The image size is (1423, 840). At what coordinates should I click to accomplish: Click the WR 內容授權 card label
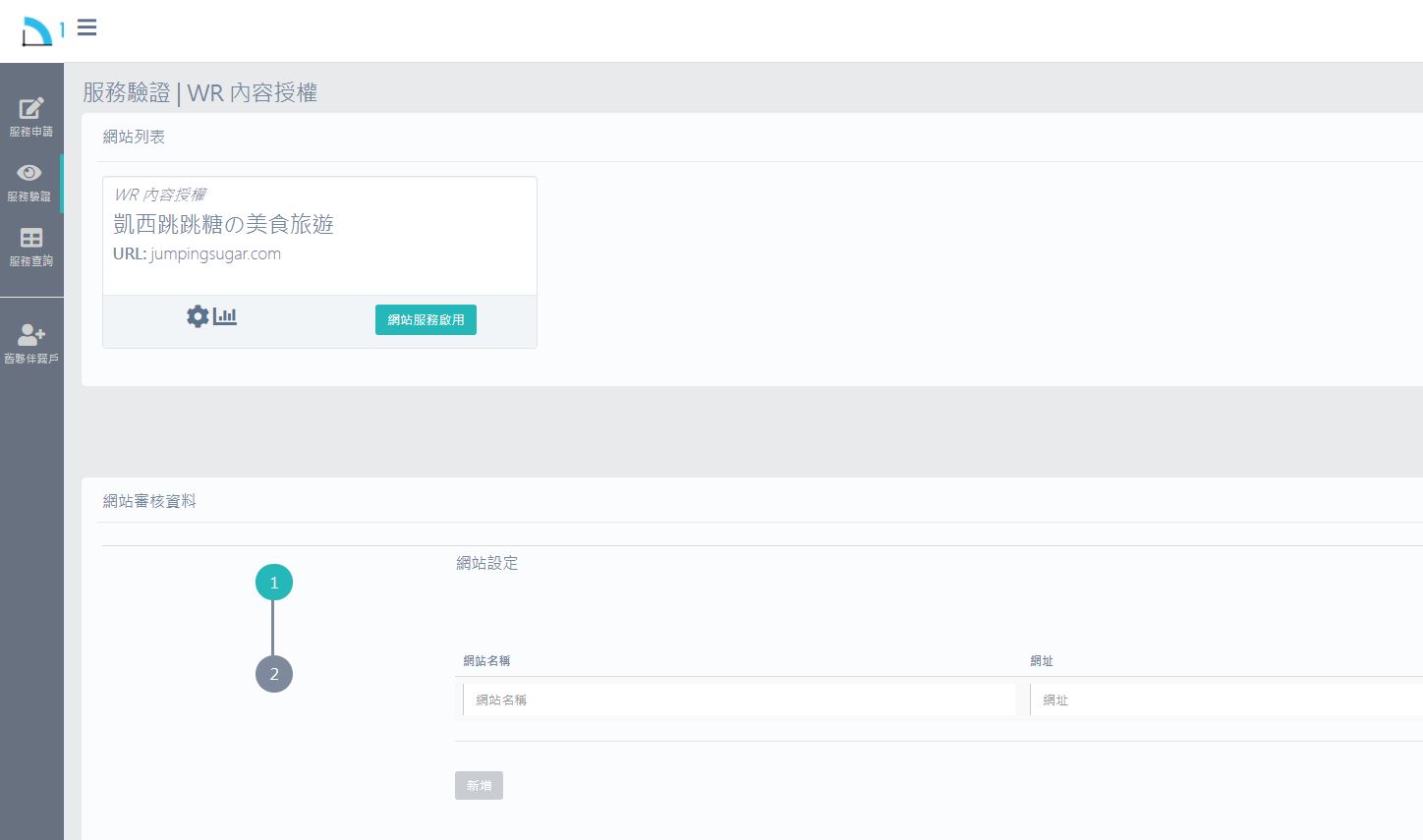(x=160, y=195)
